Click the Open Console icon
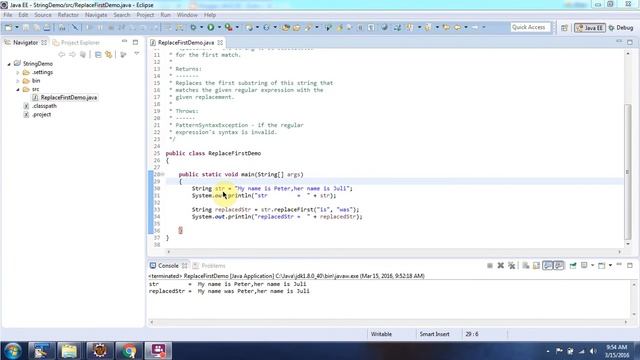 point(601,266)
